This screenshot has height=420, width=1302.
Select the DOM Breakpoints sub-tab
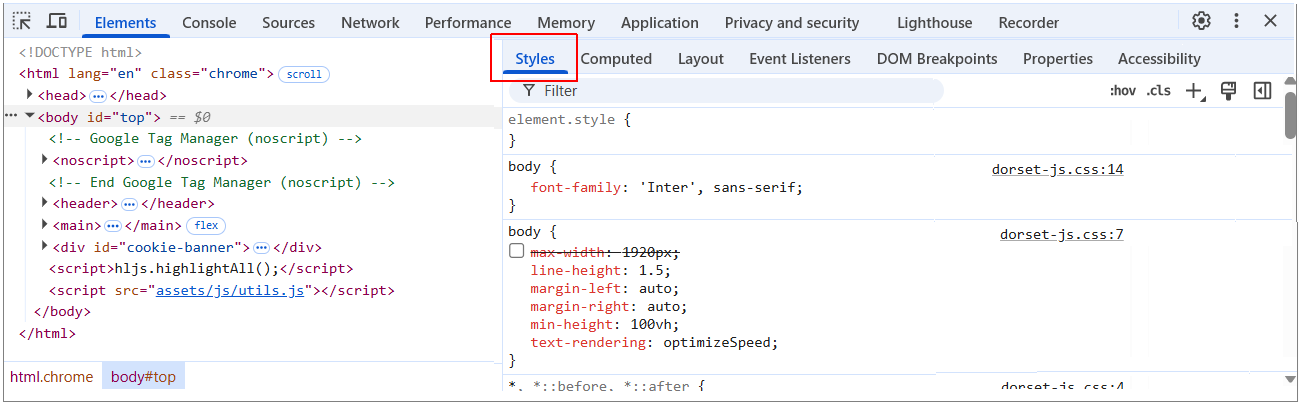click(937, 59)
